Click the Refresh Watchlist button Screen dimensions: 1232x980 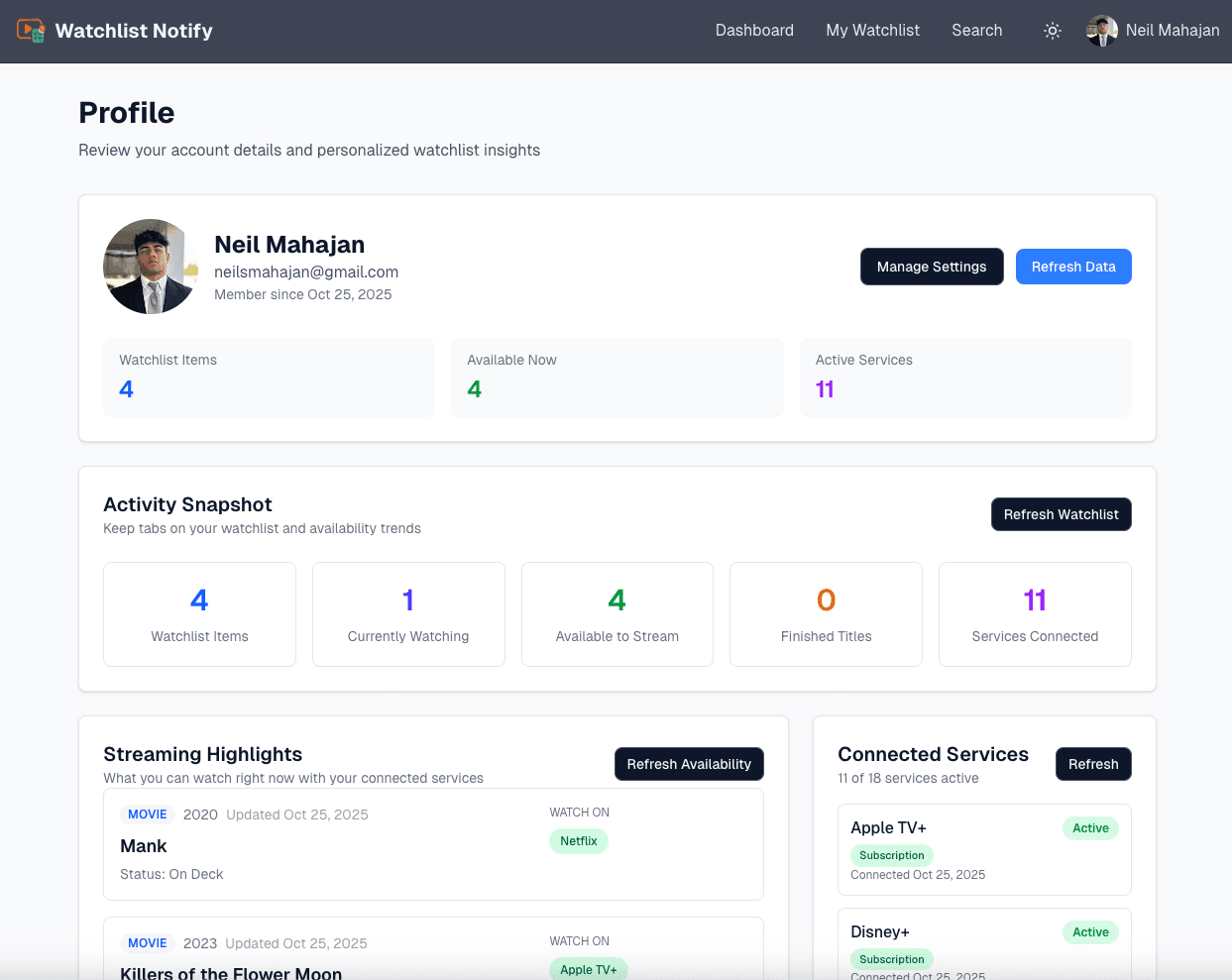(x=1061, y=514)
